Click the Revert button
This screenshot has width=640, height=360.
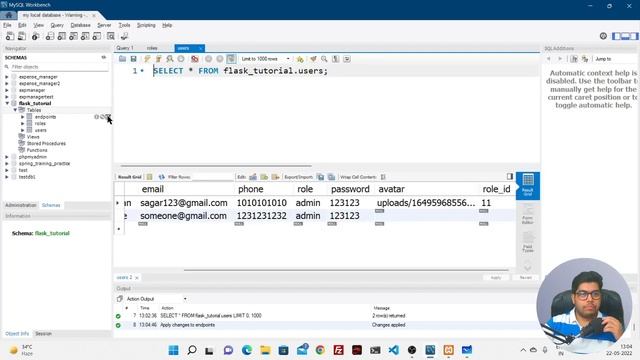pos(526,278)
